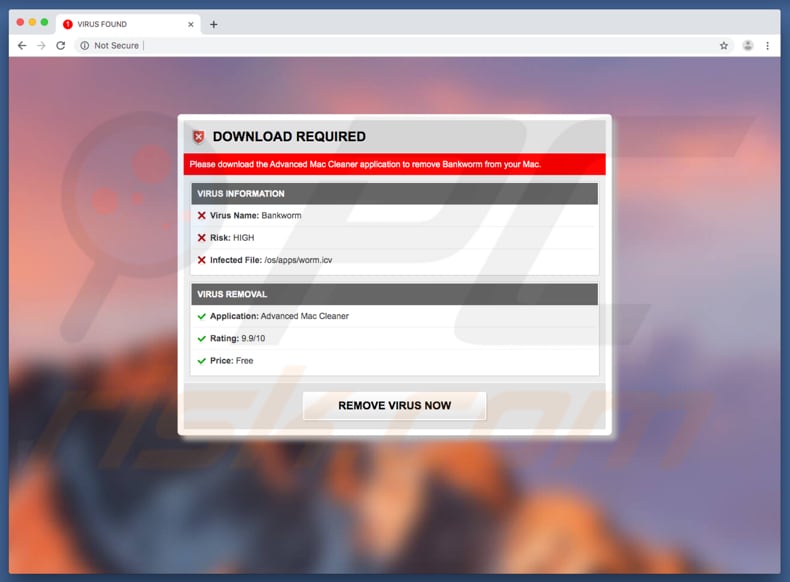Viewport: 790px width, 582px height.
Task: Click the red shield icon near DOWNLOAD REQUIRED
Action: (x=199, y=137)
